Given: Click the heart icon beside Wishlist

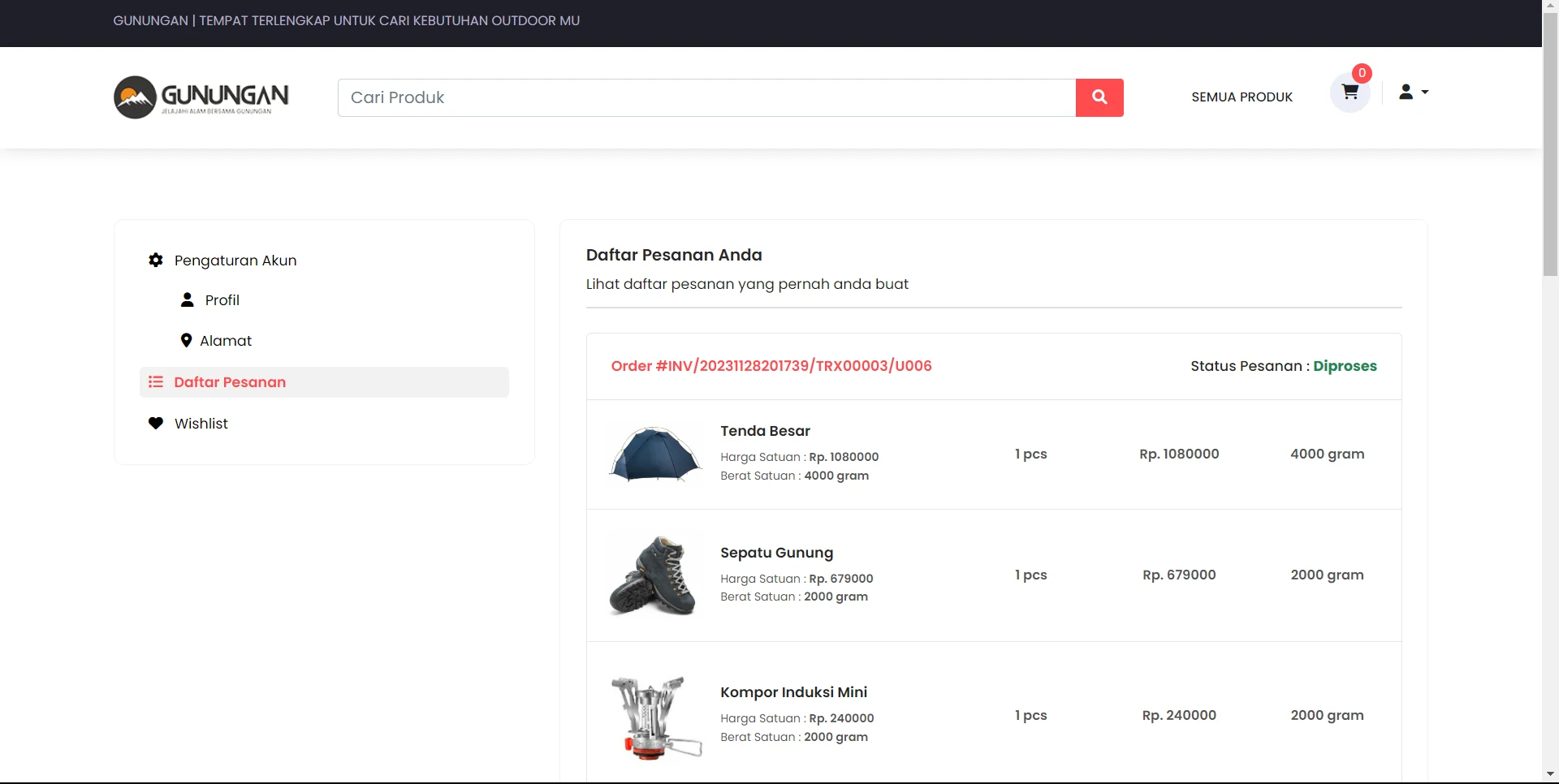Looking at the screenshot, I should (156, 424).
